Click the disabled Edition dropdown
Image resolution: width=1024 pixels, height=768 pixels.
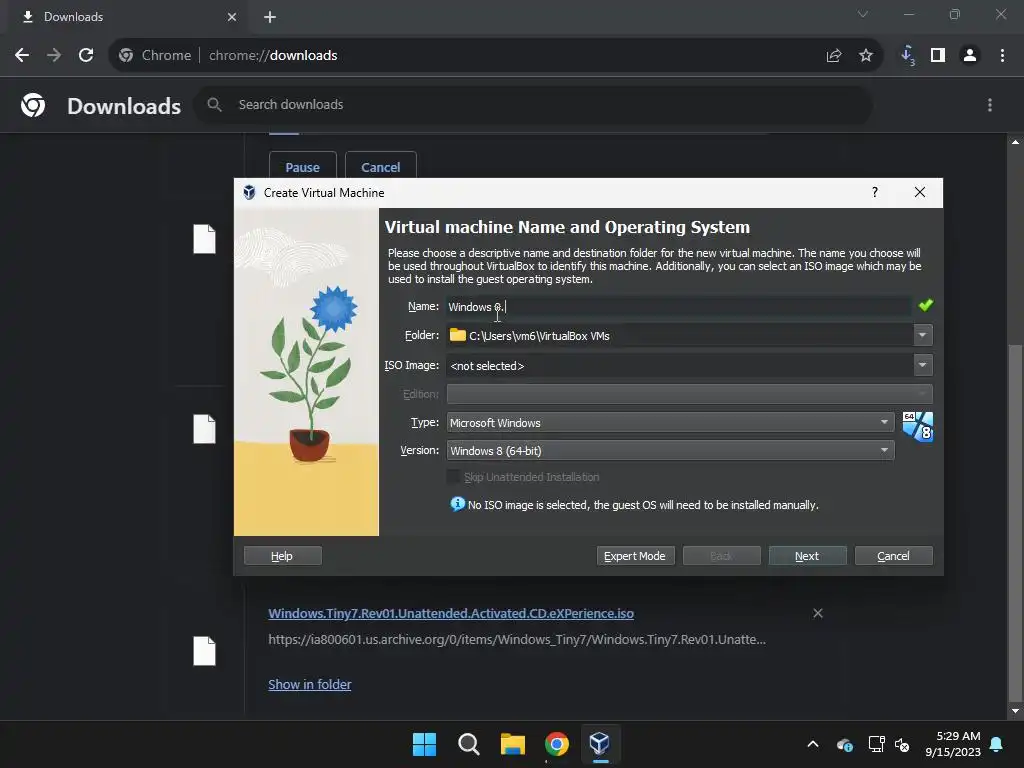[689, 394]
